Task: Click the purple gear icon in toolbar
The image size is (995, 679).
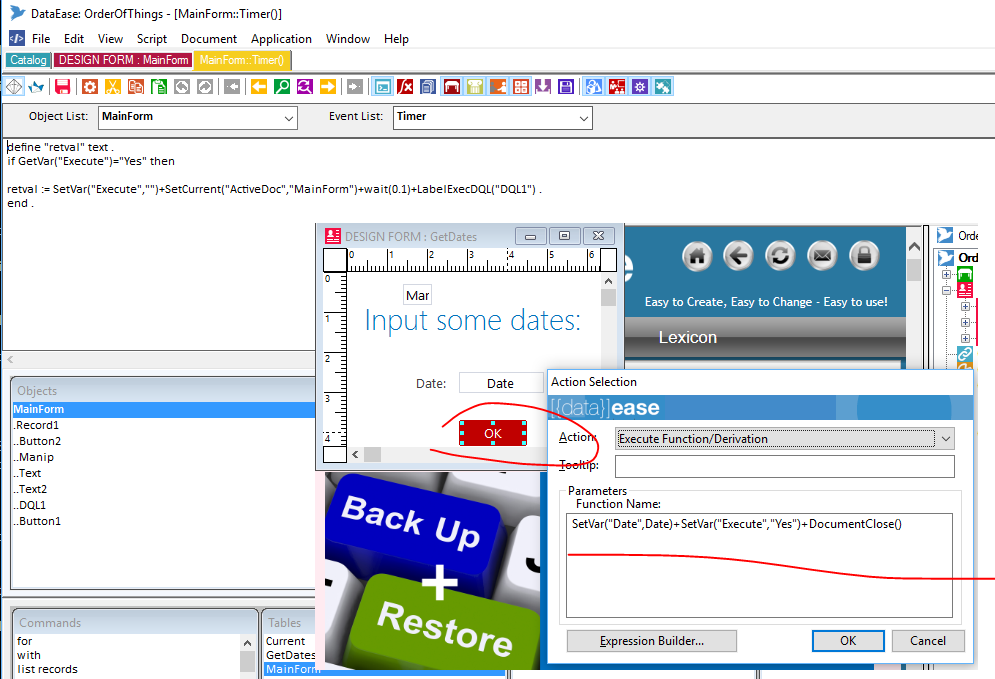Action: click(640, 87)
